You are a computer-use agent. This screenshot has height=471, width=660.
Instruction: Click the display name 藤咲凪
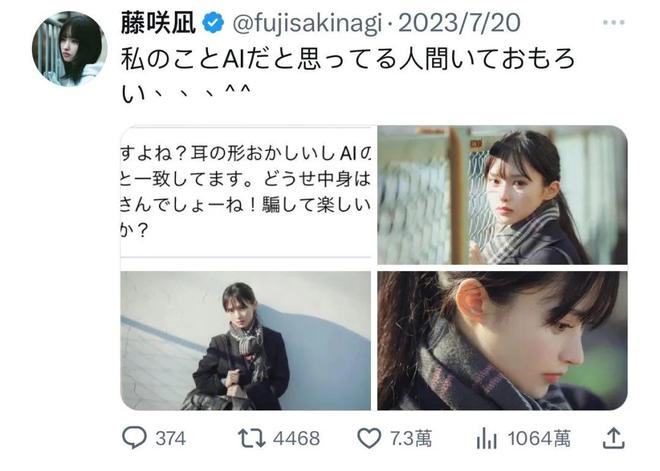point(159,23)
